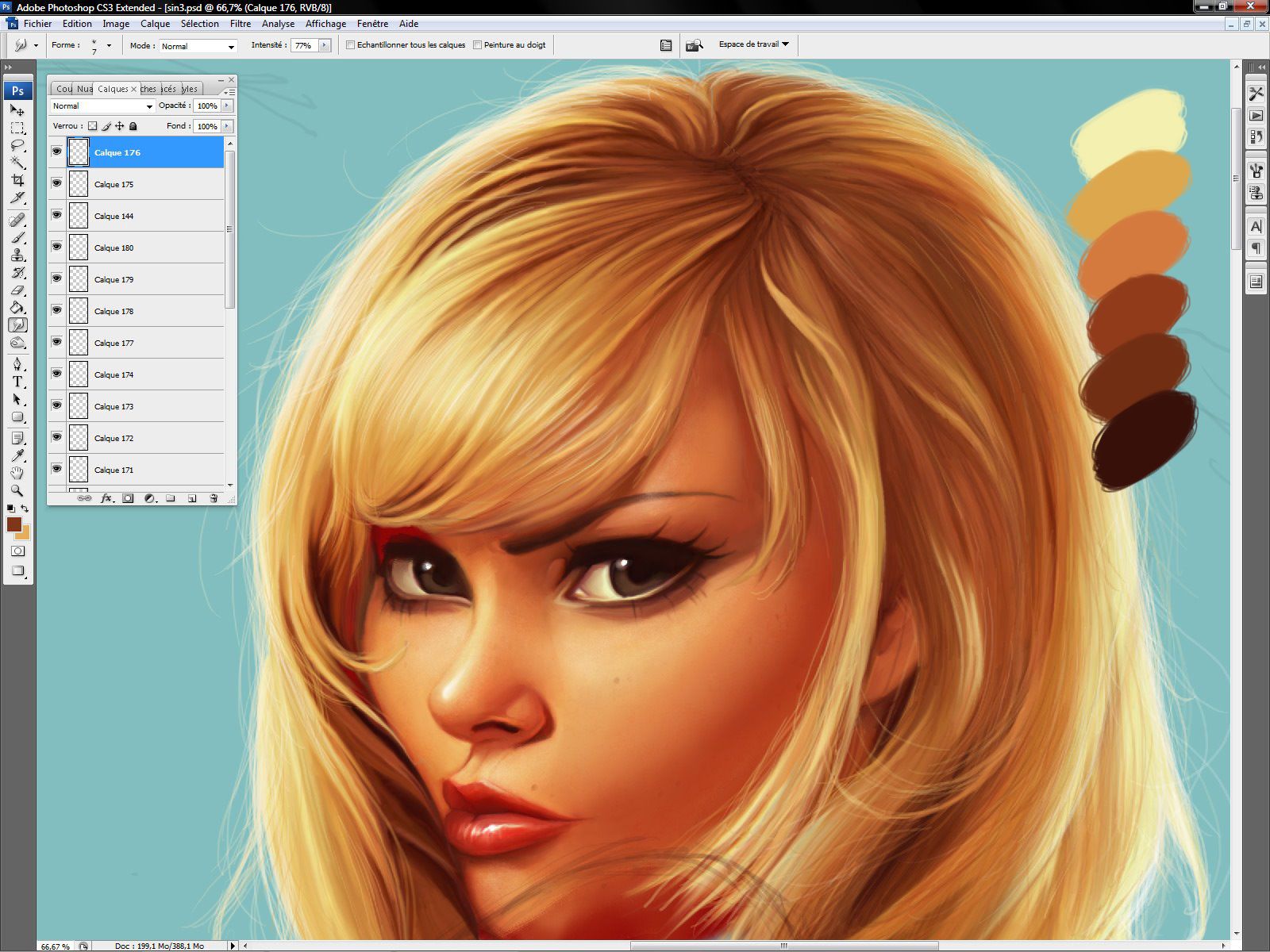
Task: Enable Echantillonner tous les calques checkbox
Action: pos(350,45)
